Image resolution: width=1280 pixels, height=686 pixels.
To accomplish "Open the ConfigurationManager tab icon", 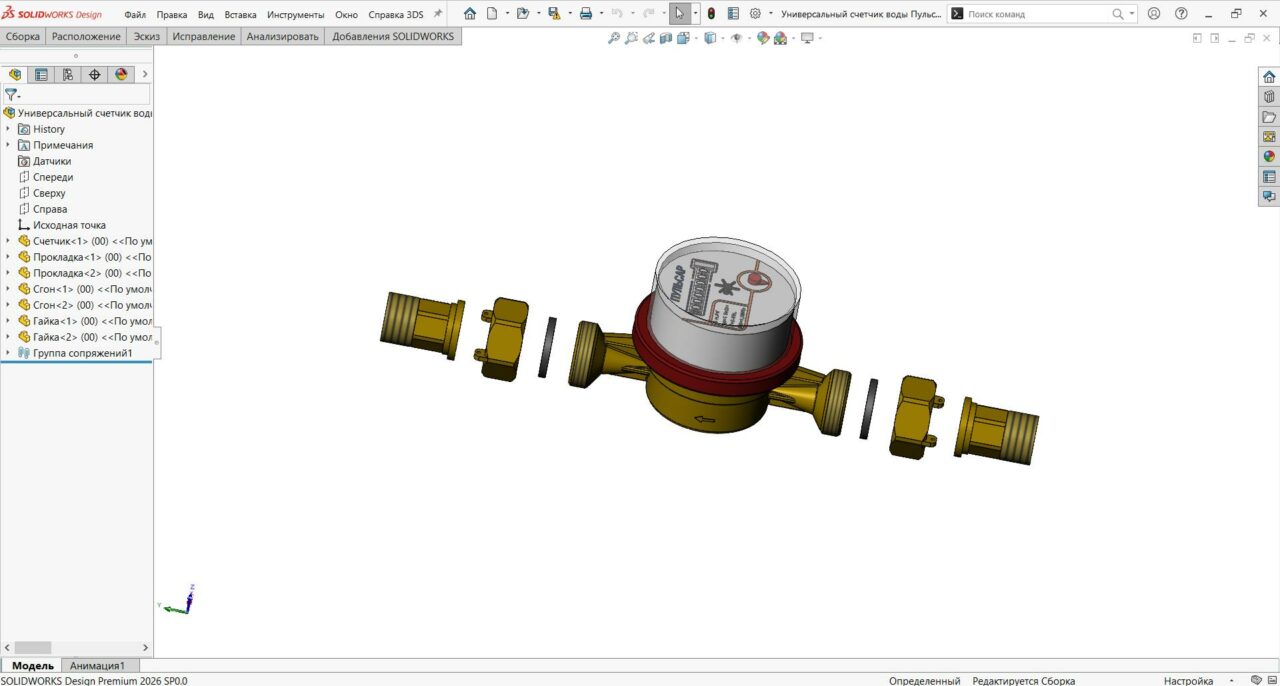I will click(x=68, y=74).
